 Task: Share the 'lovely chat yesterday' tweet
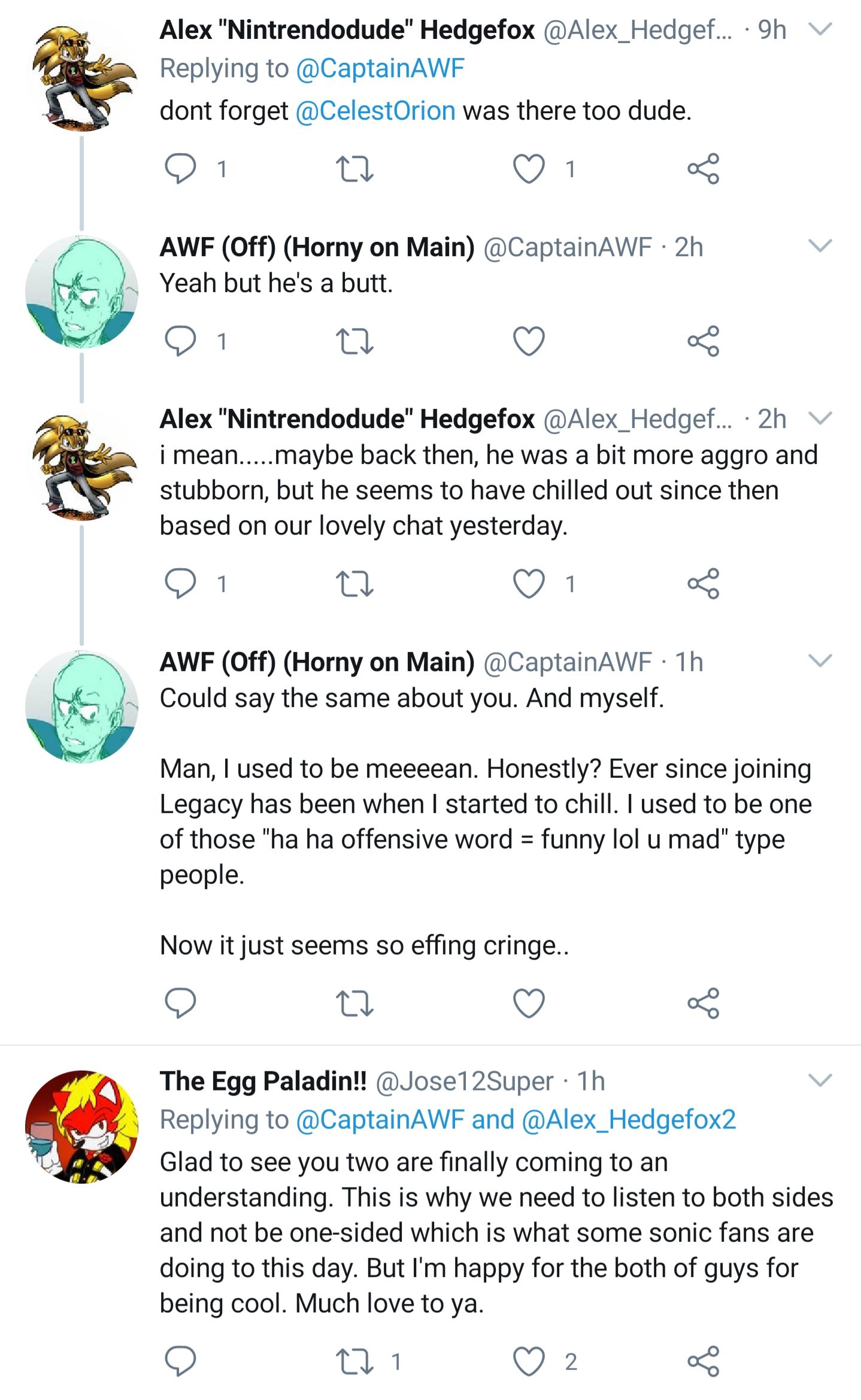[x=704, y=584]
